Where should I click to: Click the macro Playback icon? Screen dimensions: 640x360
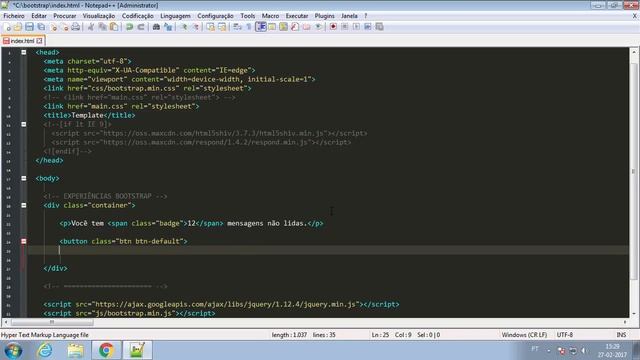(x=356, y=27)
